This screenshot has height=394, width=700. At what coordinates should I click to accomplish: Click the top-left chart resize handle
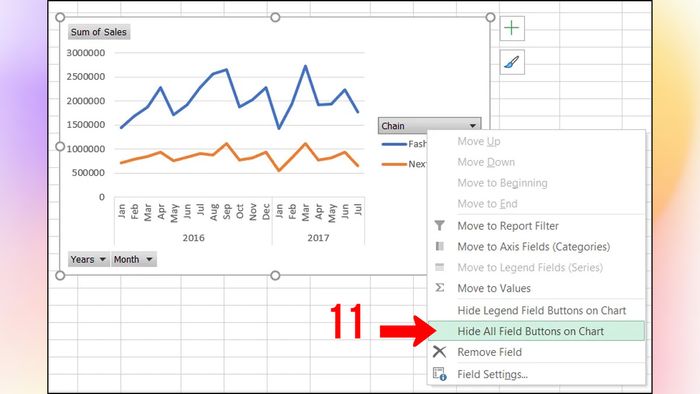pos(60,17)
